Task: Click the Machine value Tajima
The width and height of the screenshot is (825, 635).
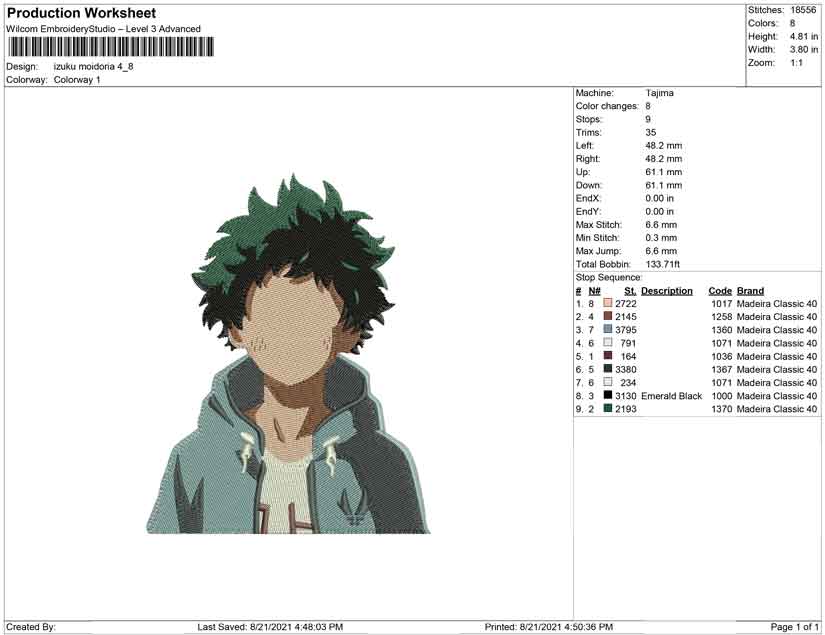Action: coord(659,93)
